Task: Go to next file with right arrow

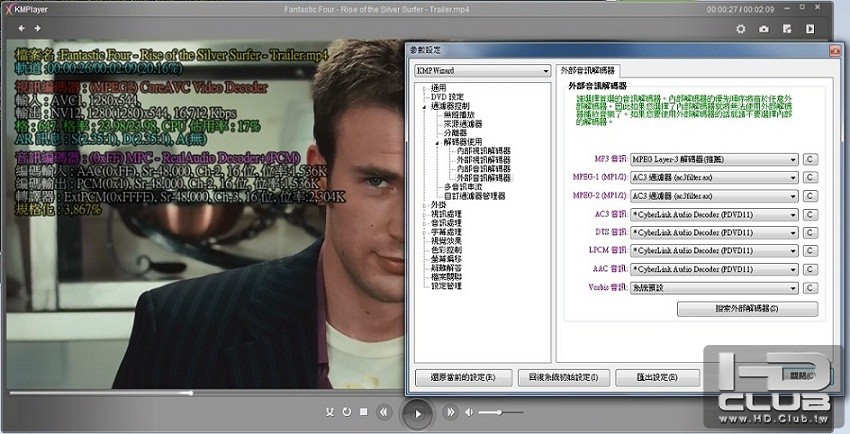Action: (37, 28)
